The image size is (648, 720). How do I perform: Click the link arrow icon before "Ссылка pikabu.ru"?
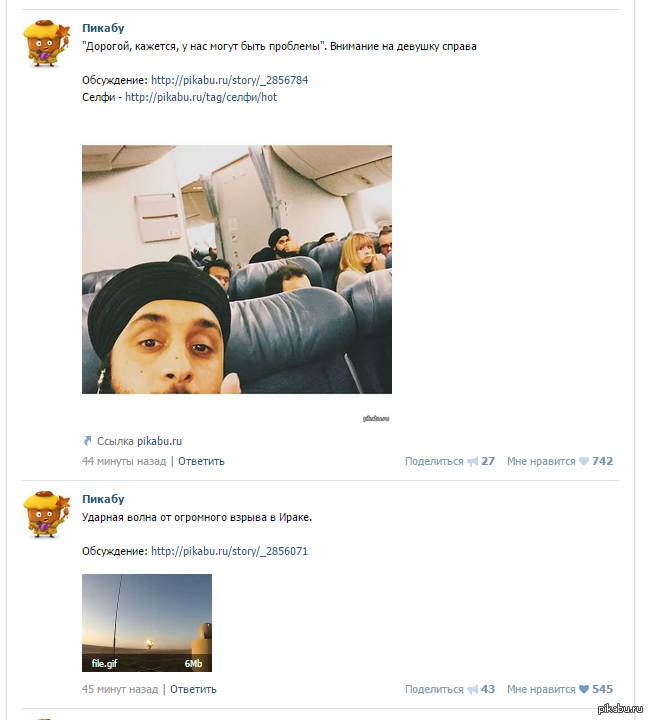pyautogui.click(x=87, y=441)
